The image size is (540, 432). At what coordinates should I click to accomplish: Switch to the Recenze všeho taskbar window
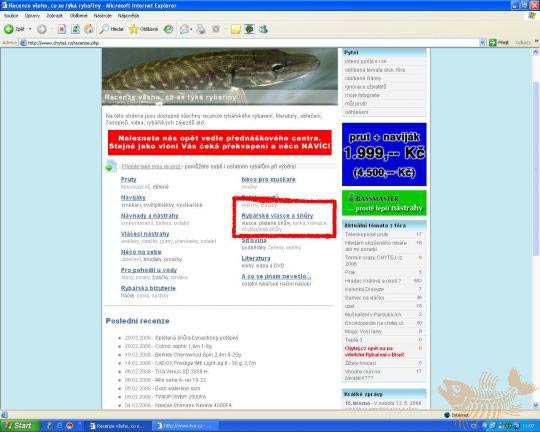117,426
